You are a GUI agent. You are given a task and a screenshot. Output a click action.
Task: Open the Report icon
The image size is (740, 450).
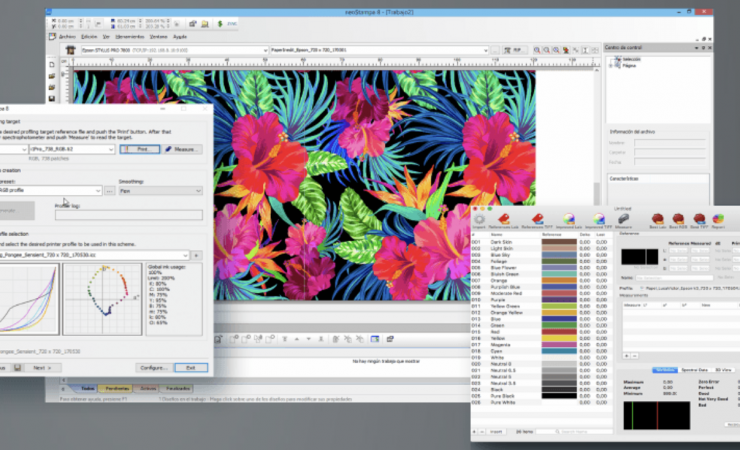click(x=717, y=219)
